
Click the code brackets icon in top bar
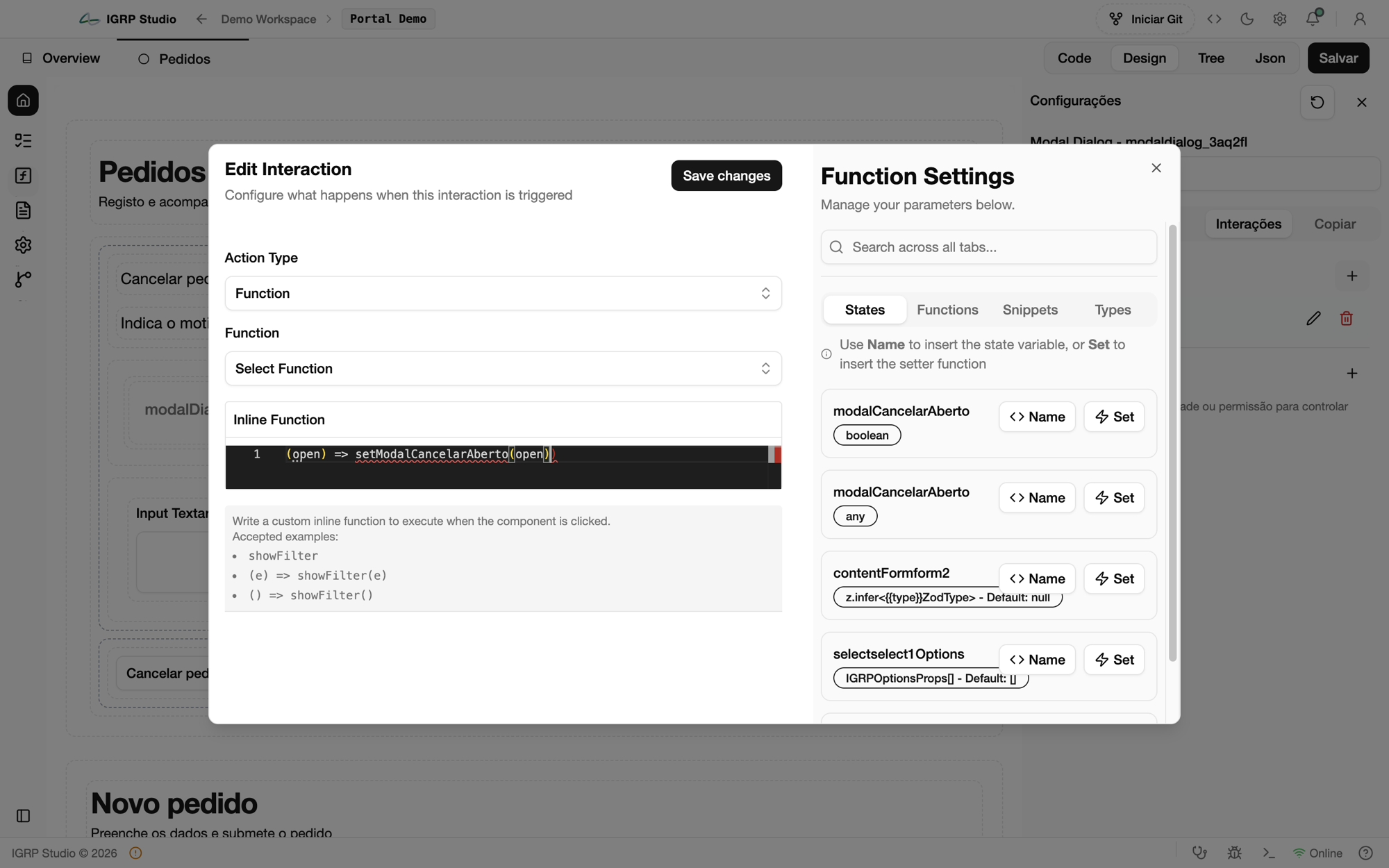coord(1214,19)
